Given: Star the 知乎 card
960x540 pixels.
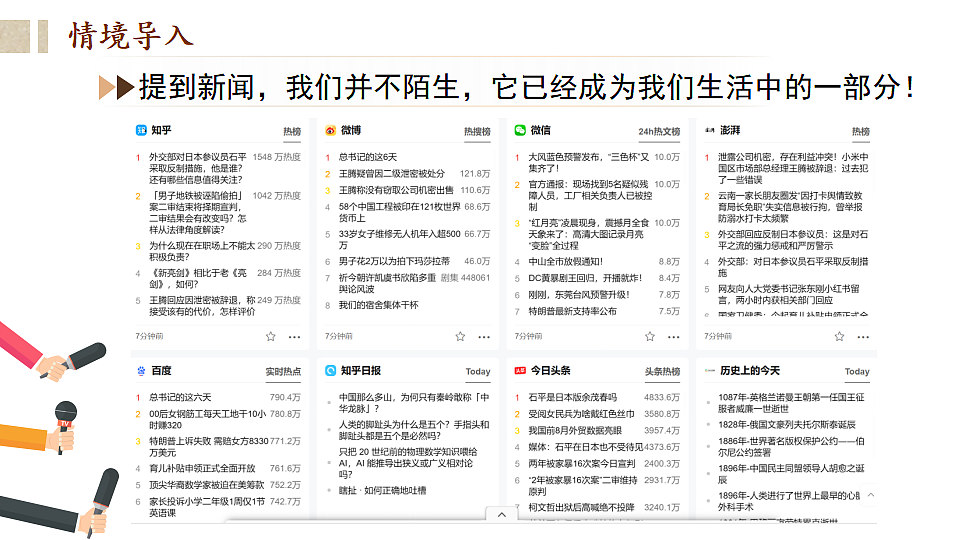Looking at the screenshot, I should (x=271, y=336).
